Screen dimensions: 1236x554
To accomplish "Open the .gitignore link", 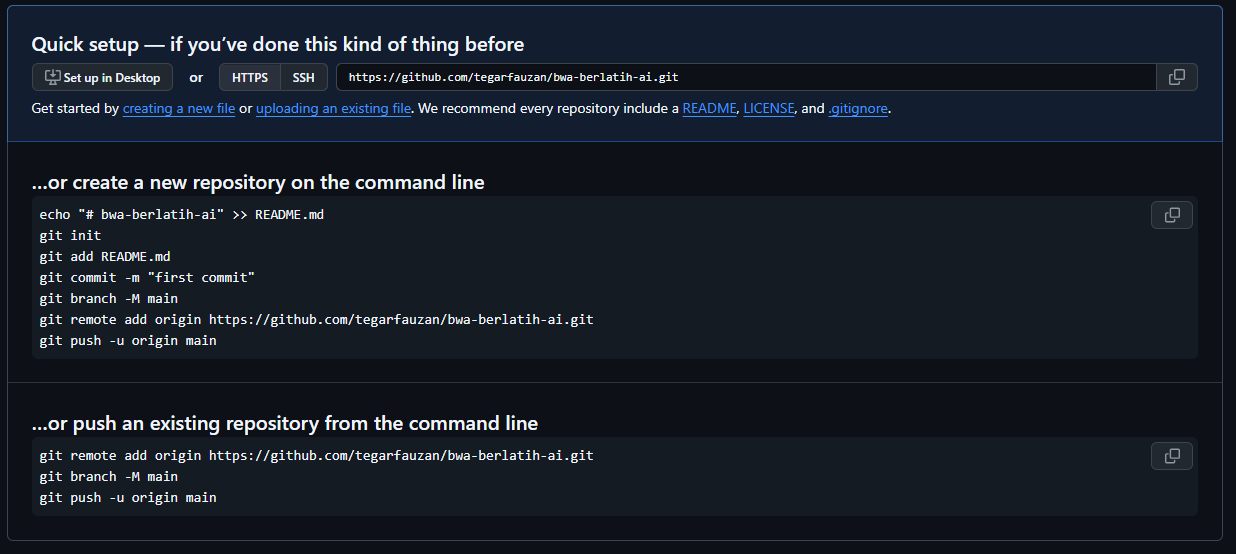I will [858, 108].
